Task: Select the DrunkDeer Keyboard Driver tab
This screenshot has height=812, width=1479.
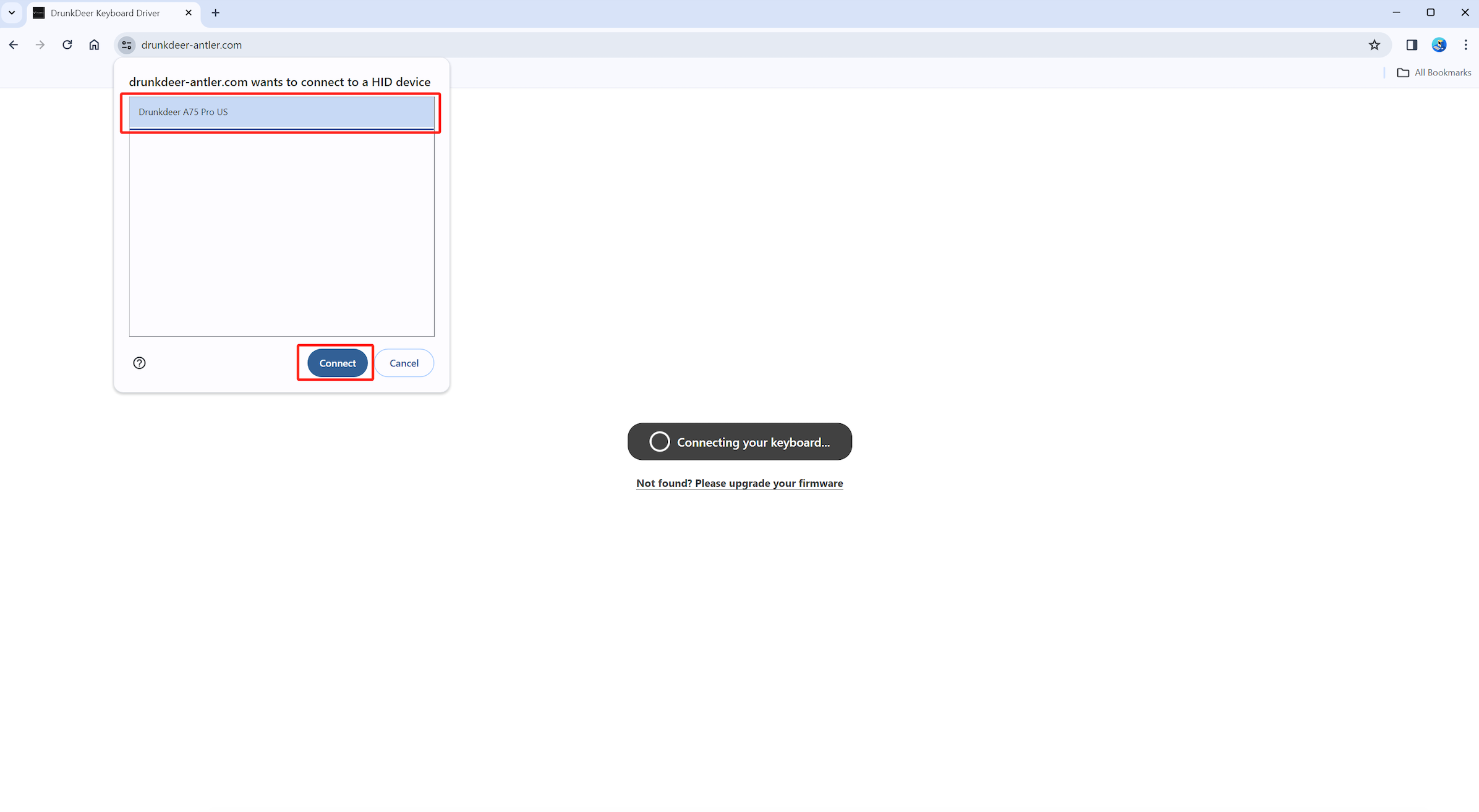Action: [113, 13]
